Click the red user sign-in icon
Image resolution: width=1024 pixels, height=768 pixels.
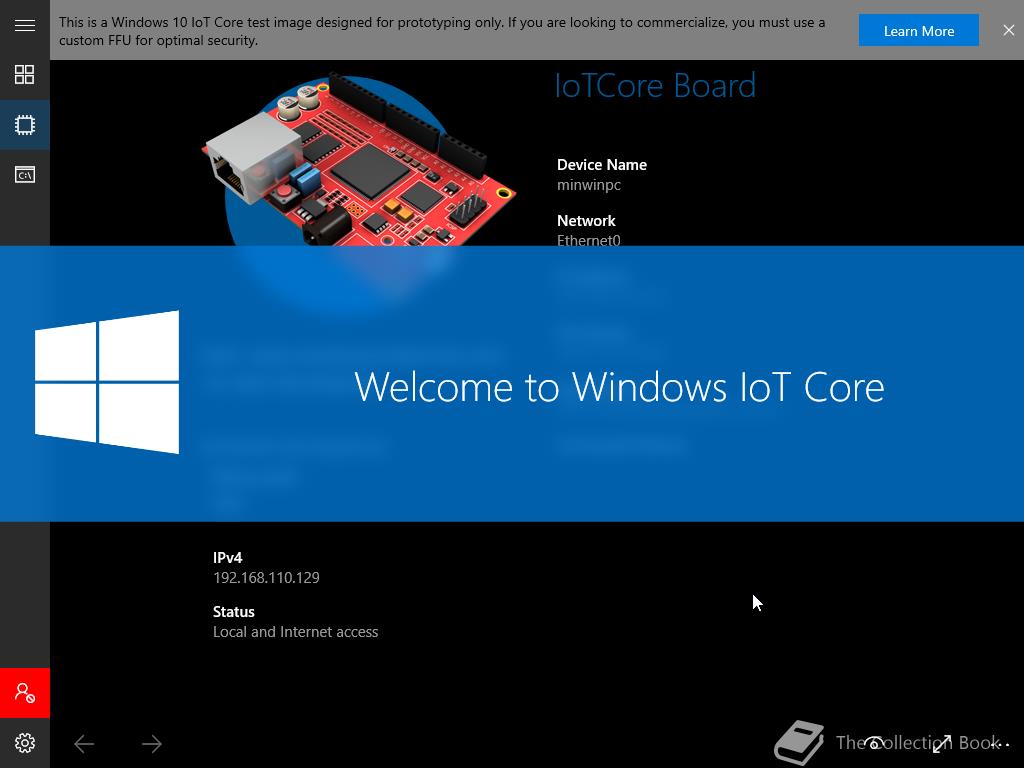click(x=25, y=693)
